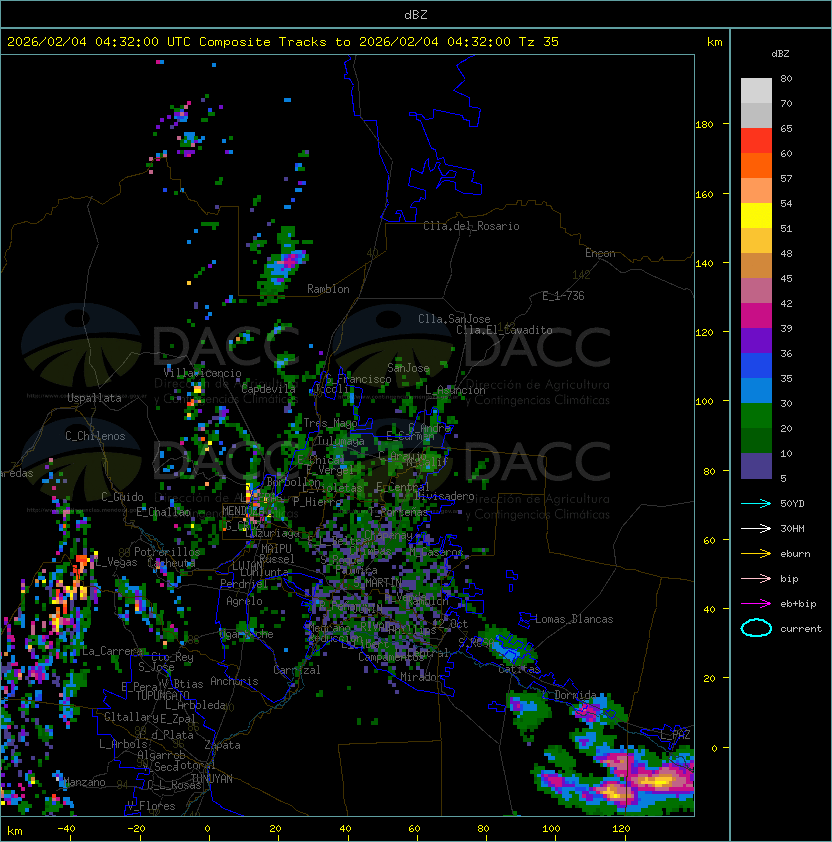Click the yellow eburn arrow in legend
This screenshot has width=832, height=842.
(756, 554)
